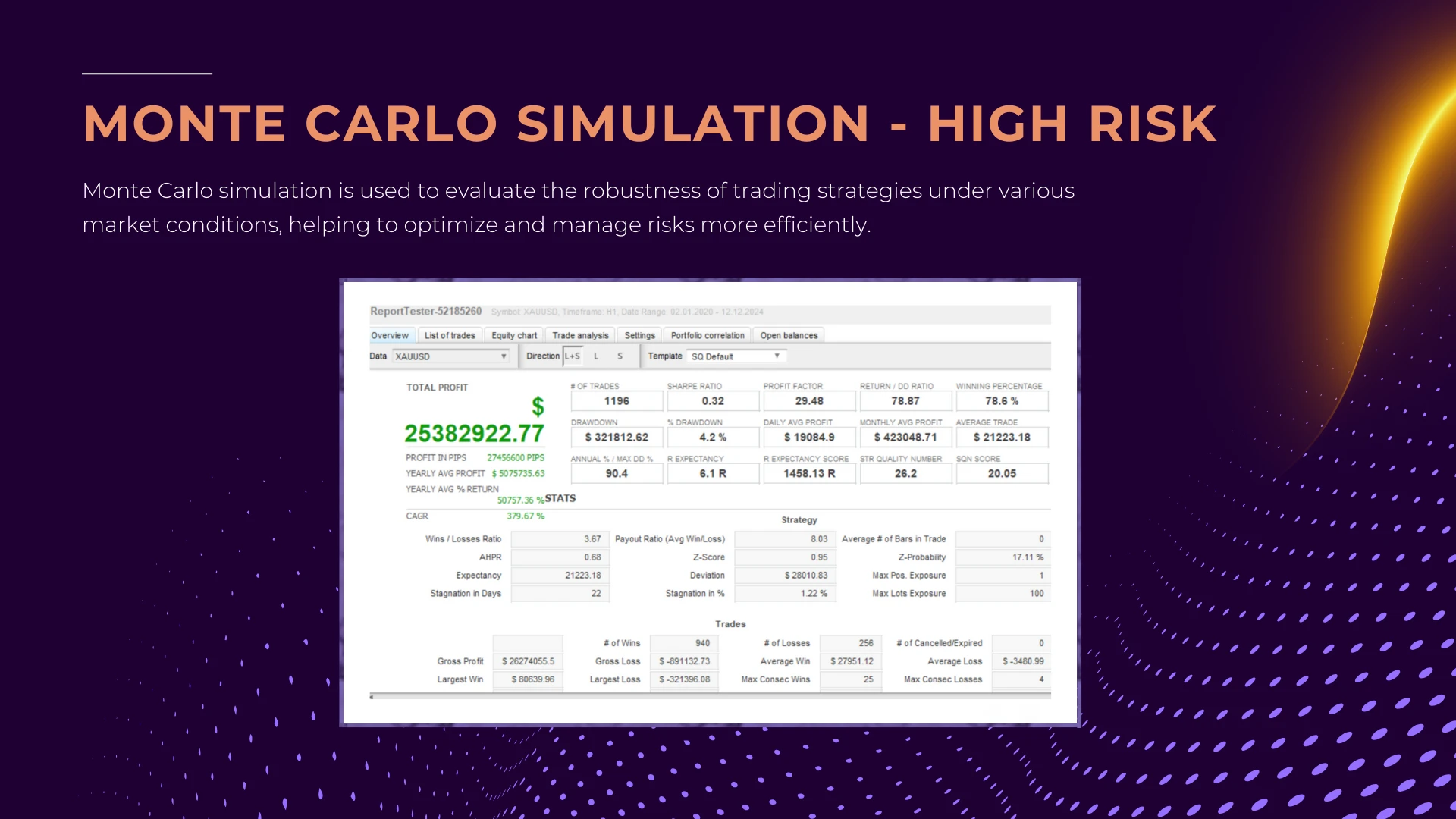Click the Settings tab
Image resolution: width=1456 pixels, height=819 pixels.
pos(637,335)
